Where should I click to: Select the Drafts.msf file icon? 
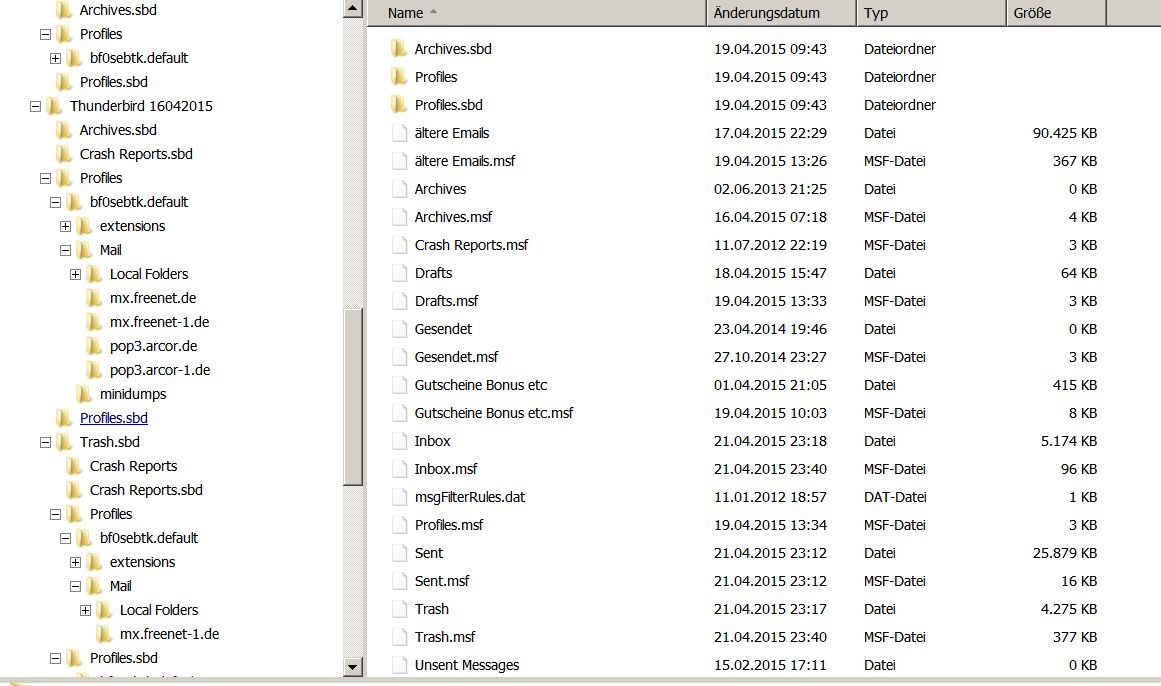(399, 301)
